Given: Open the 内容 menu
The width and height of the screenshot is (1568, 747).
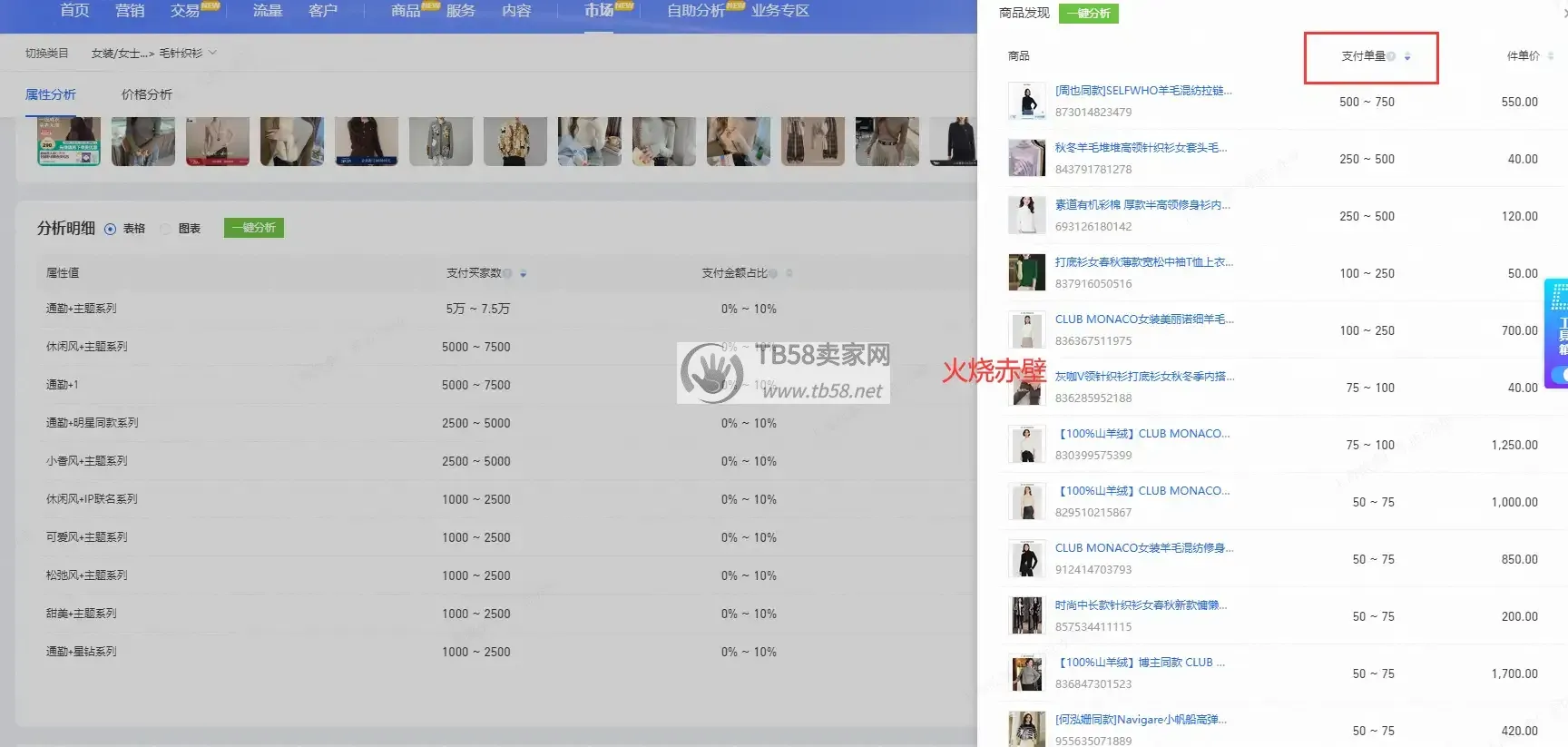Looking at the screenshot, I should pos(516,11).
